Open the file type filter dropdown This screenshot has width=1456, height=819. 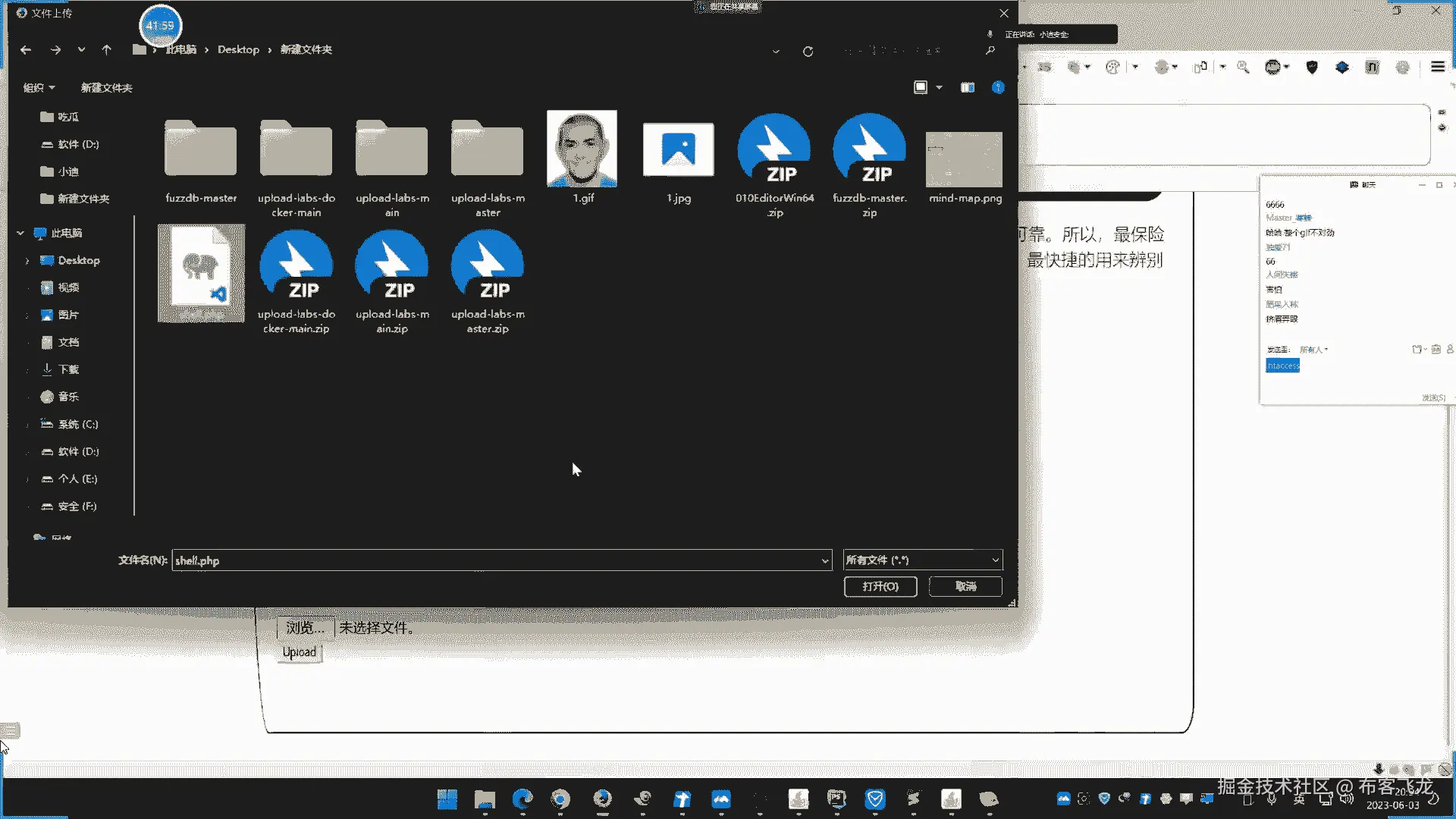tap(922, 560)
